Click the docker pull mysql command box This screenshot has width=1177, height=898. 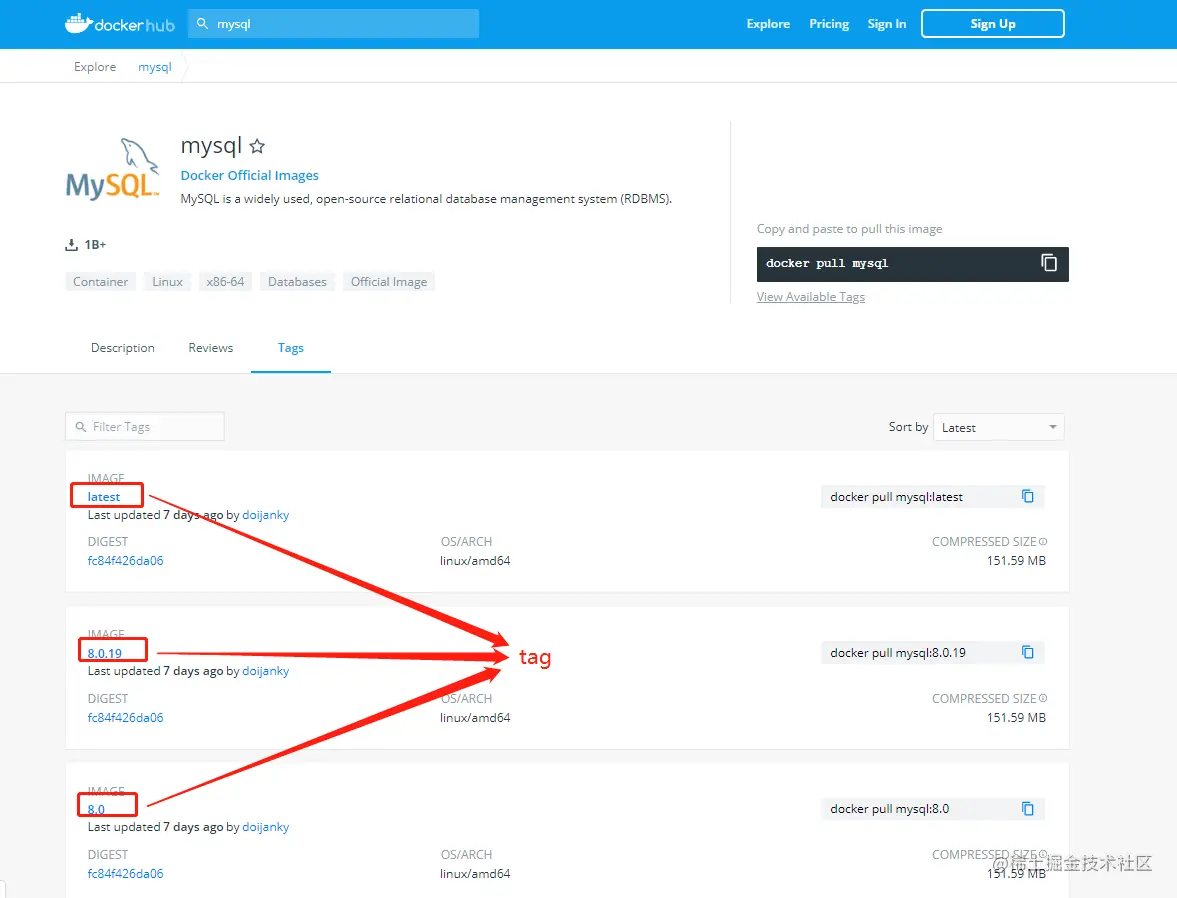click(912, 264)
